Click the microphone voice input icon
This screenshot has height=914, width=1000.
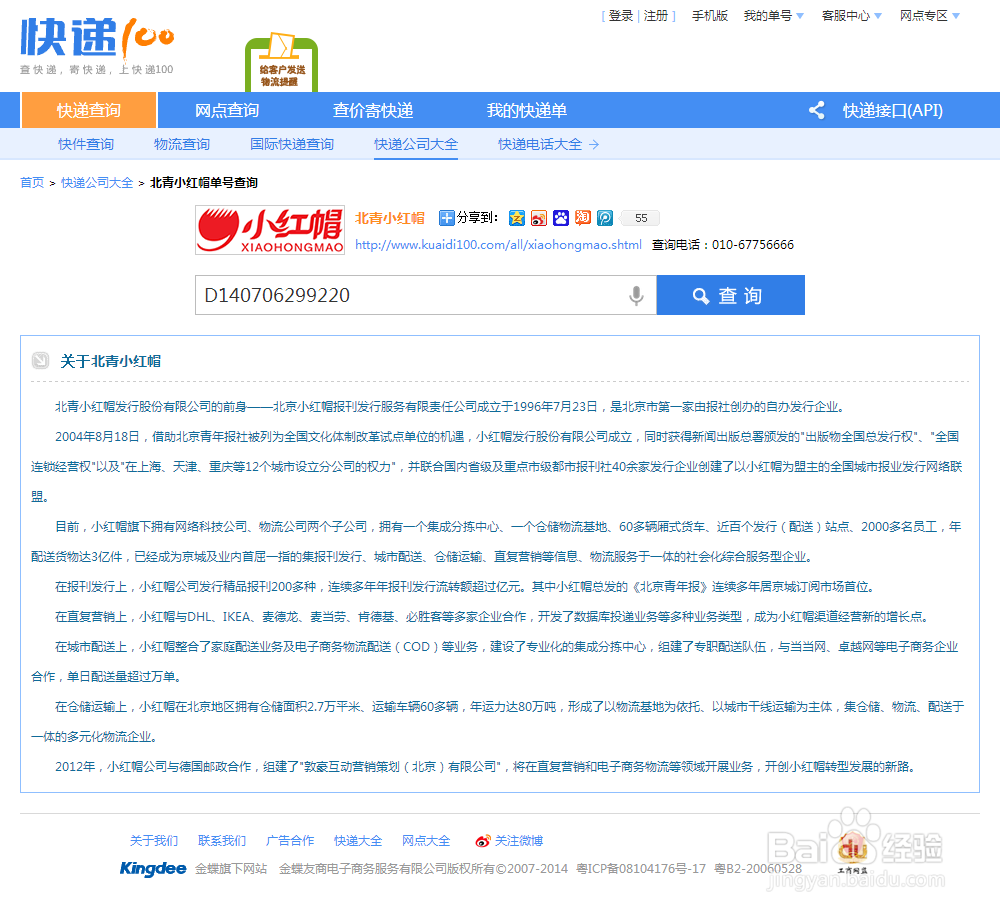[636, 295]
